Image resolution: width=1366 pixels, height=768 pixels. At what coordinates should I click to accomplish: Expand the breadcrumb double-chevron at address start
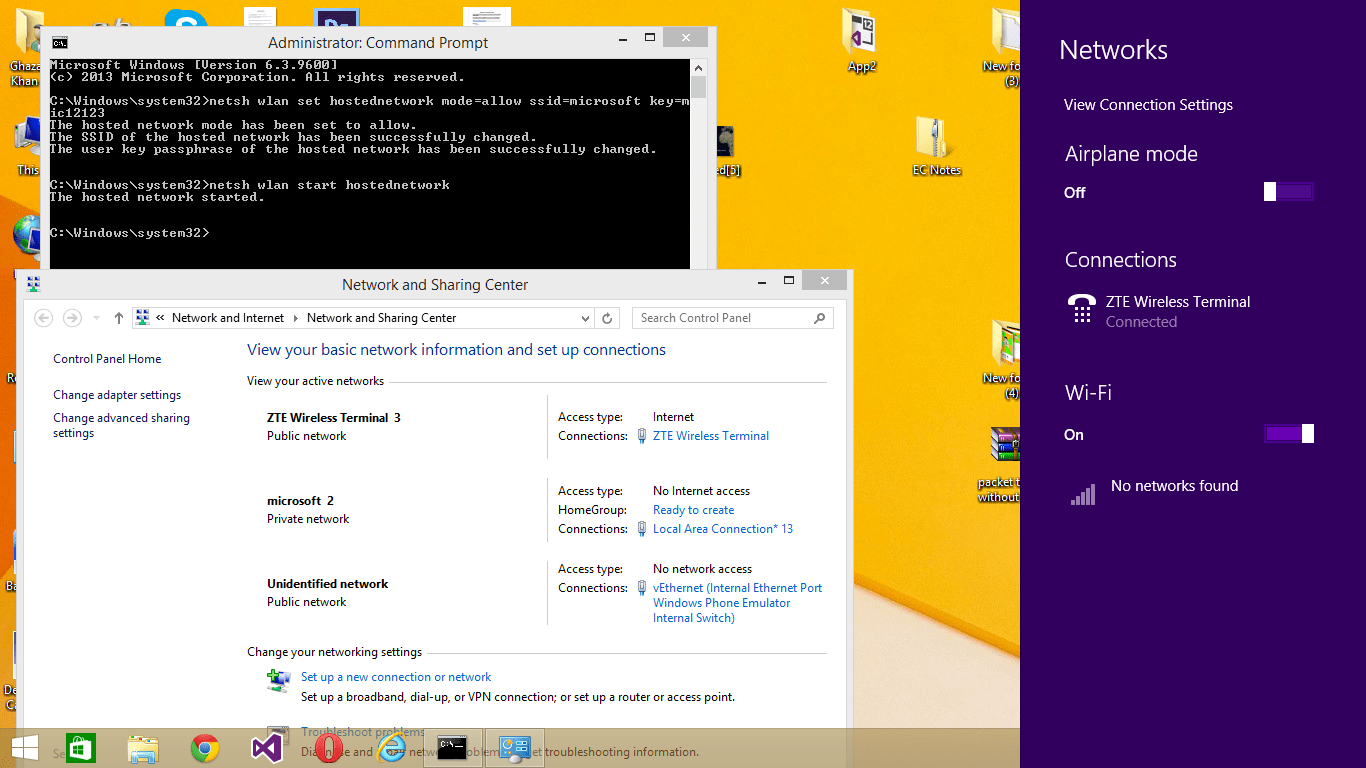tap(160, 318)
